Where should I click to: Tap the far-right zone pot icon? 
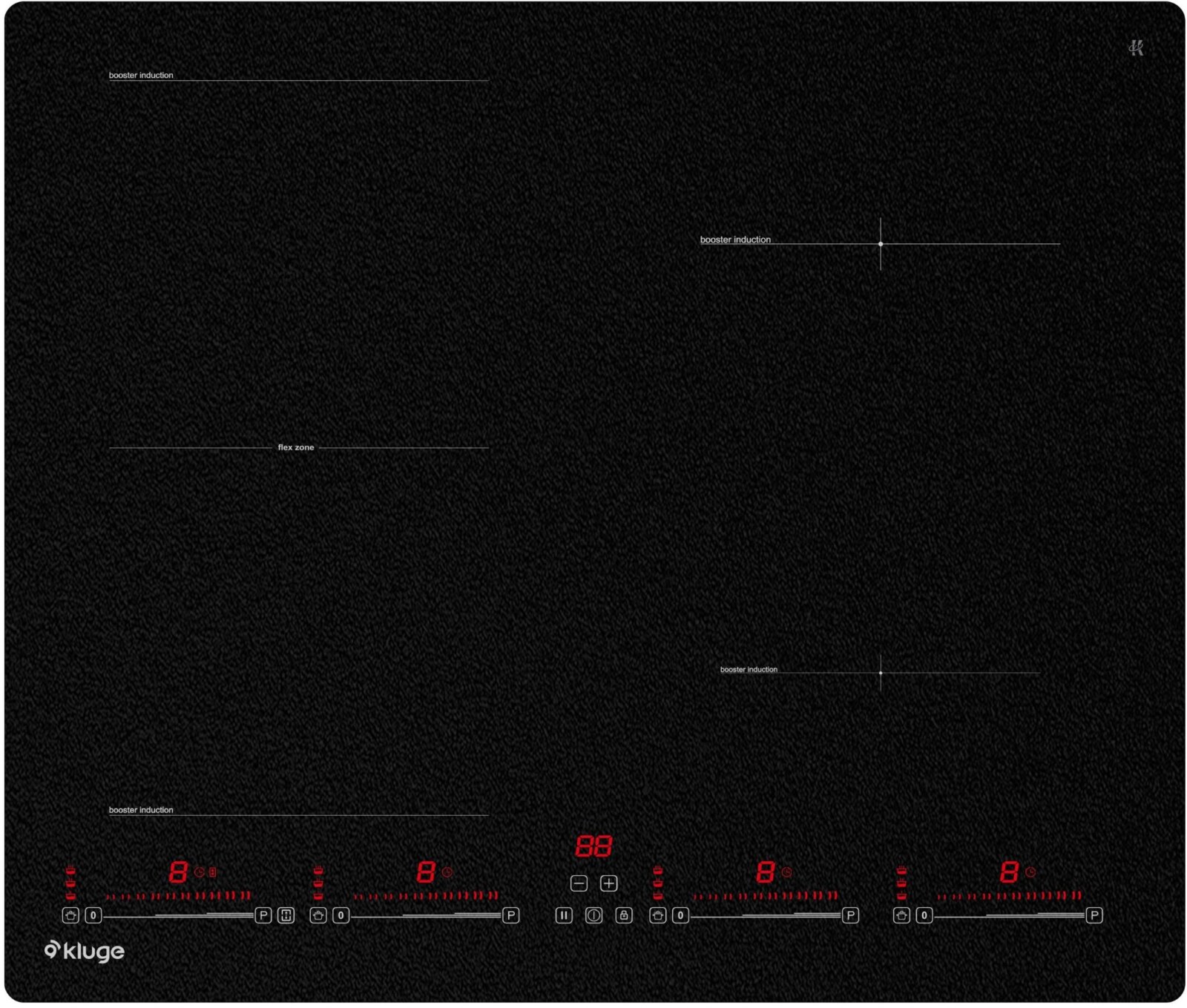901,915
